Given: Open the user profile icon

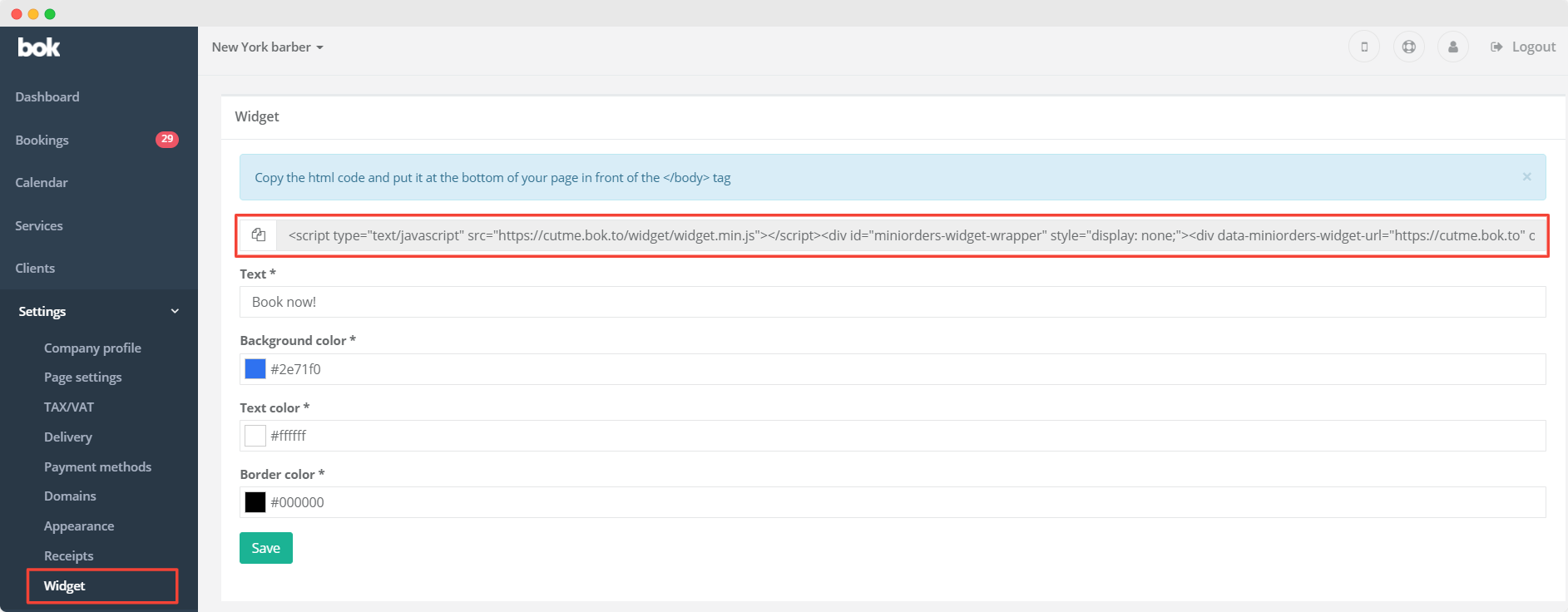Looking at the screenshot, I should [1453, 47].
